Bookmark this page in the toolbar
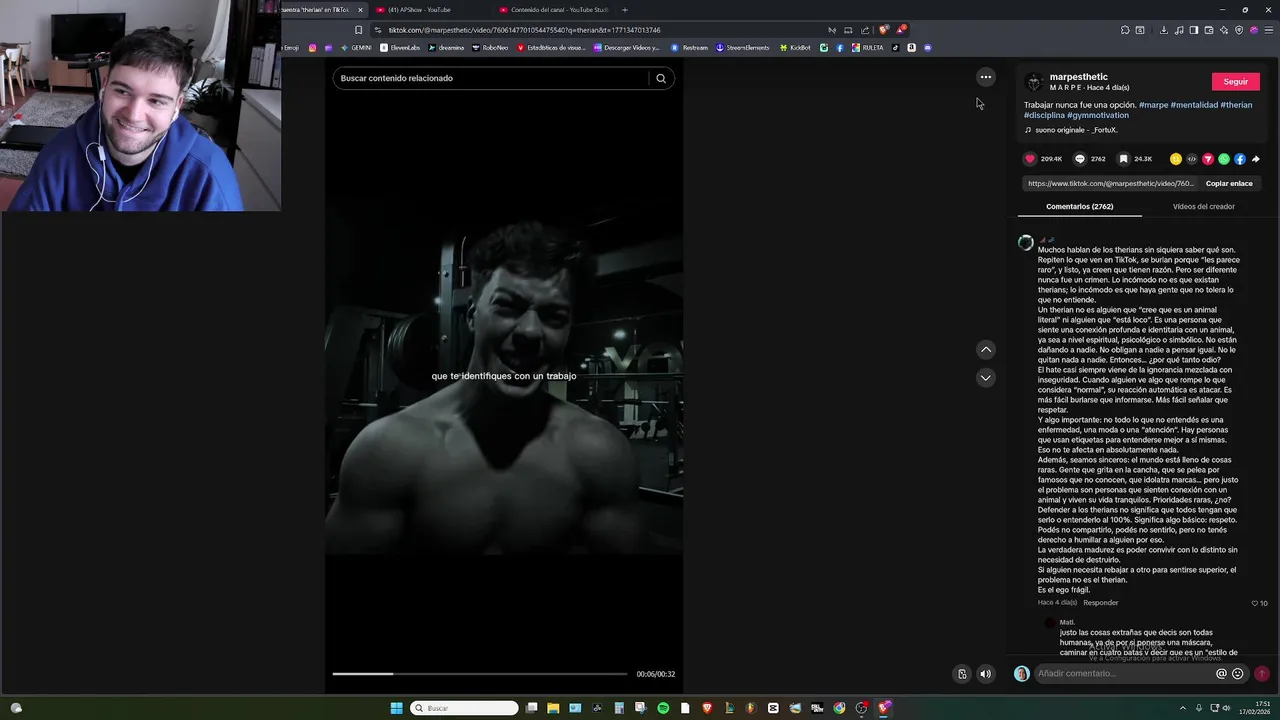The height and width of the screenshot is (720, 1280). pyautogui.click(x=358, y=30)
